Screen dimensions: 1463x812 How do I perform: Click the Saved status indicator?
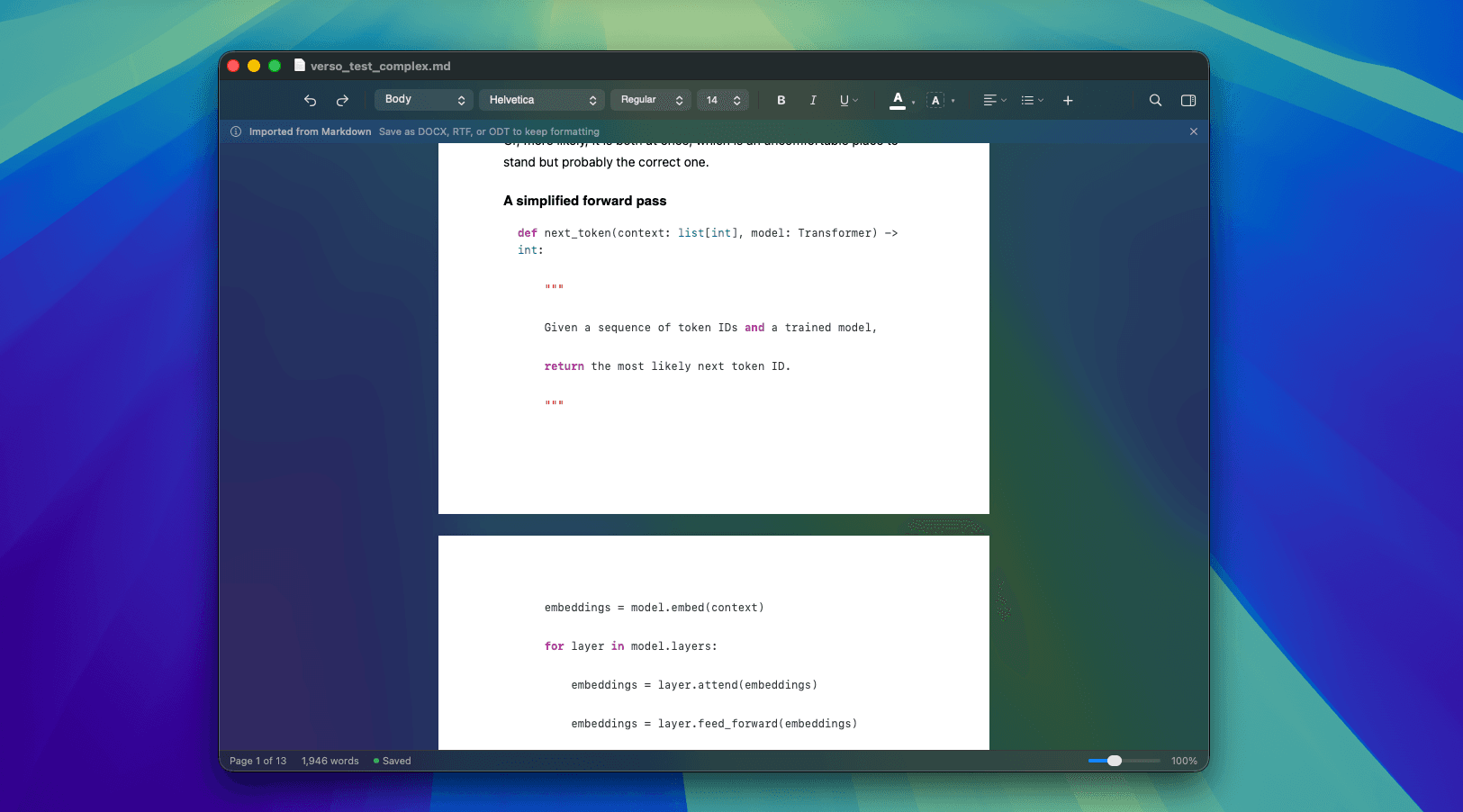point(392,761)
